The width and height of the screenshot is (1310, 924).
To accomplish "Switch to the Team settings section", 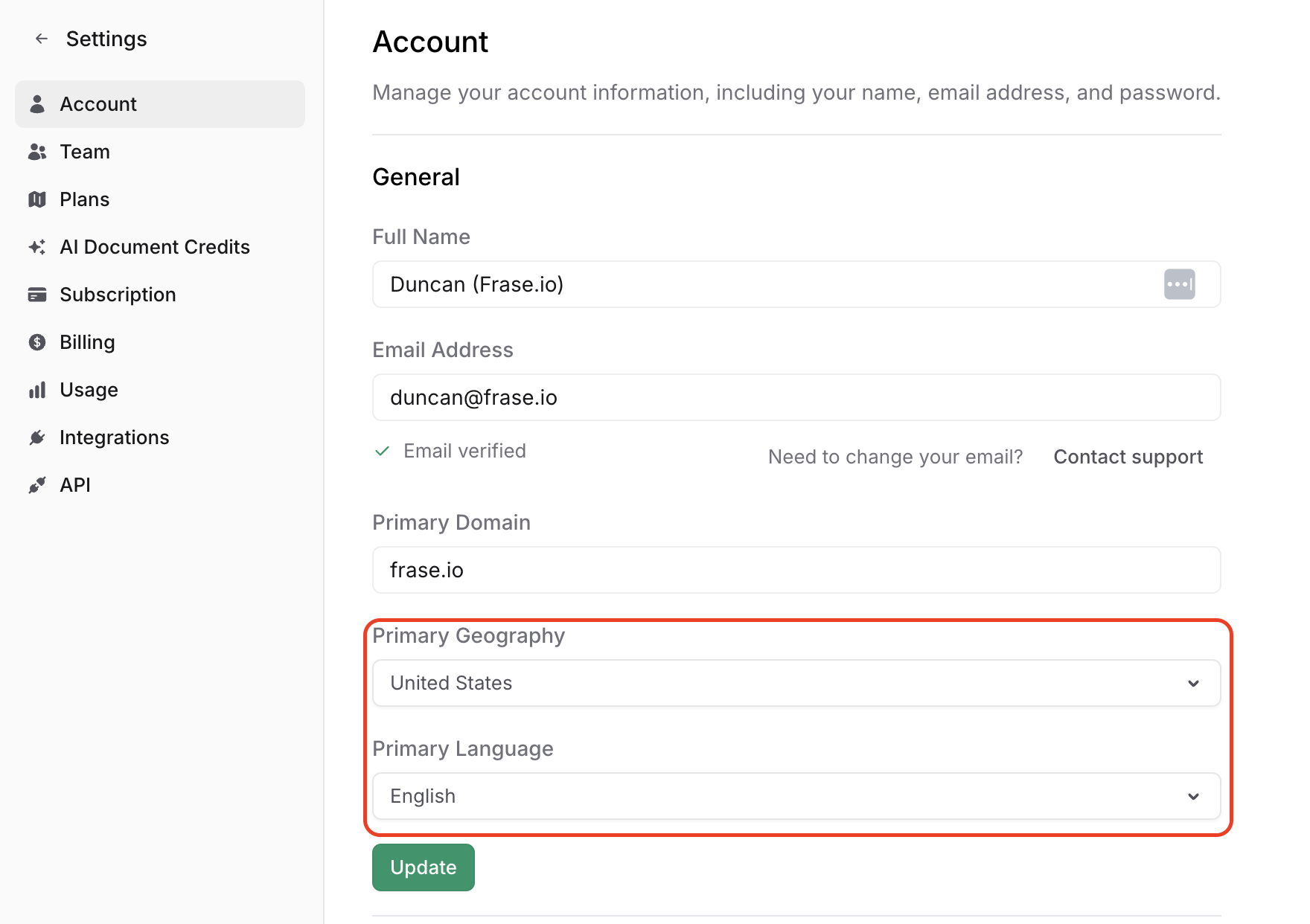I will pos(85,152).
